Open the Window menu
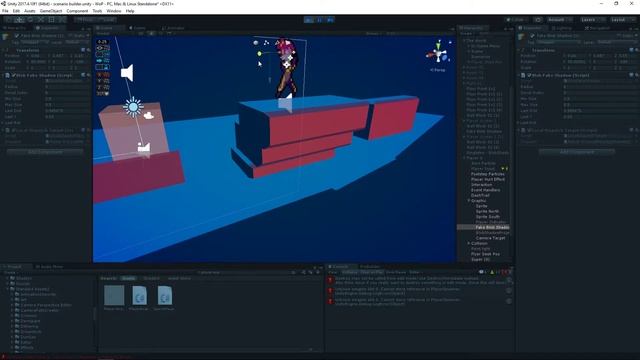The image size is (640, 360). point(113,11)
